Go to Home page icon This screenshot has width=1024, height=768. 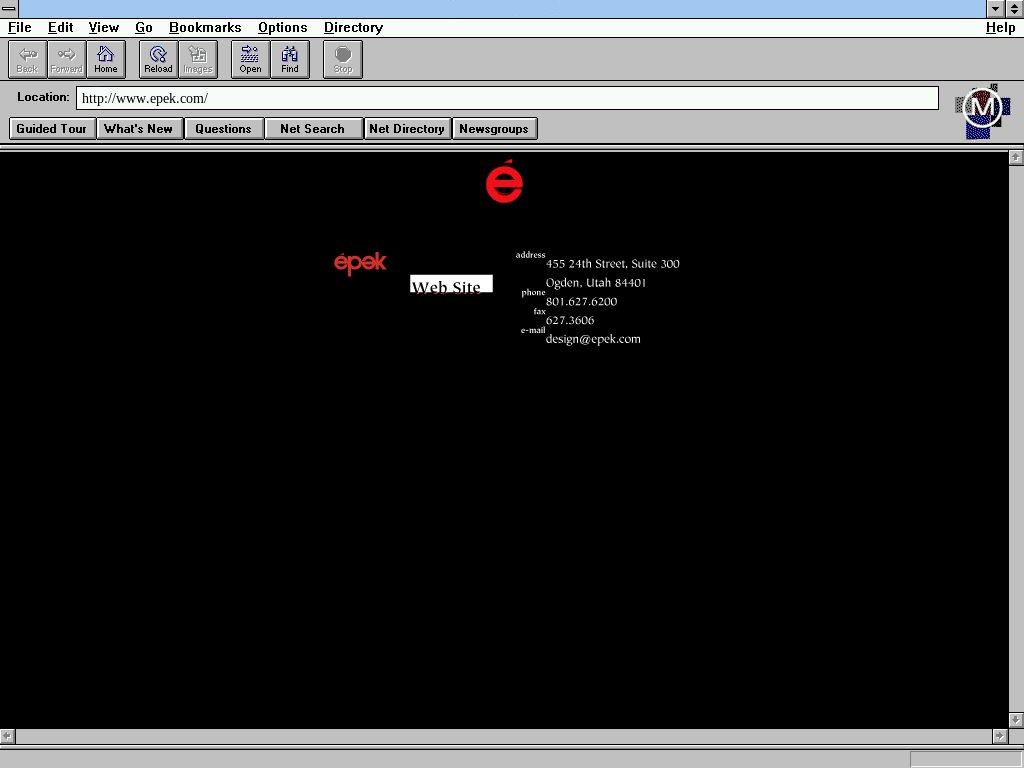[106, 59]
